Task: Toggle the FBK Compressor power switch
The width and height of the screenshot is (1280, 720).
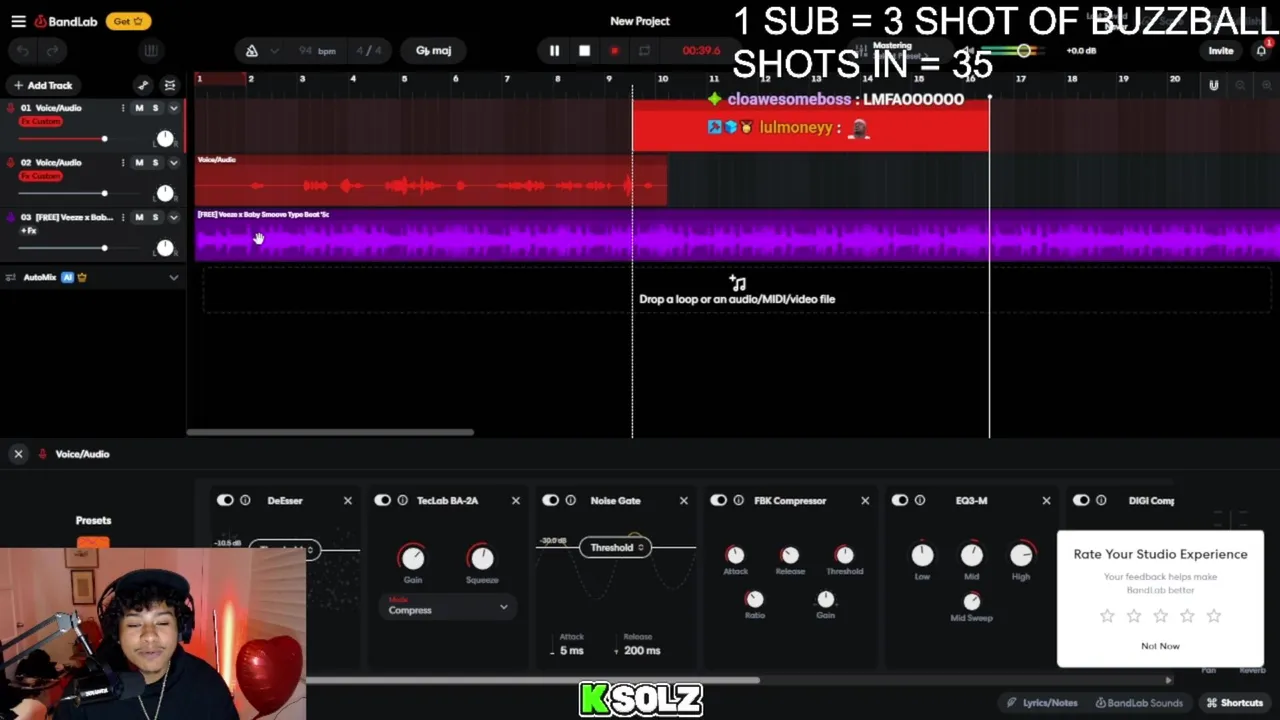Action: coord(719,501)
